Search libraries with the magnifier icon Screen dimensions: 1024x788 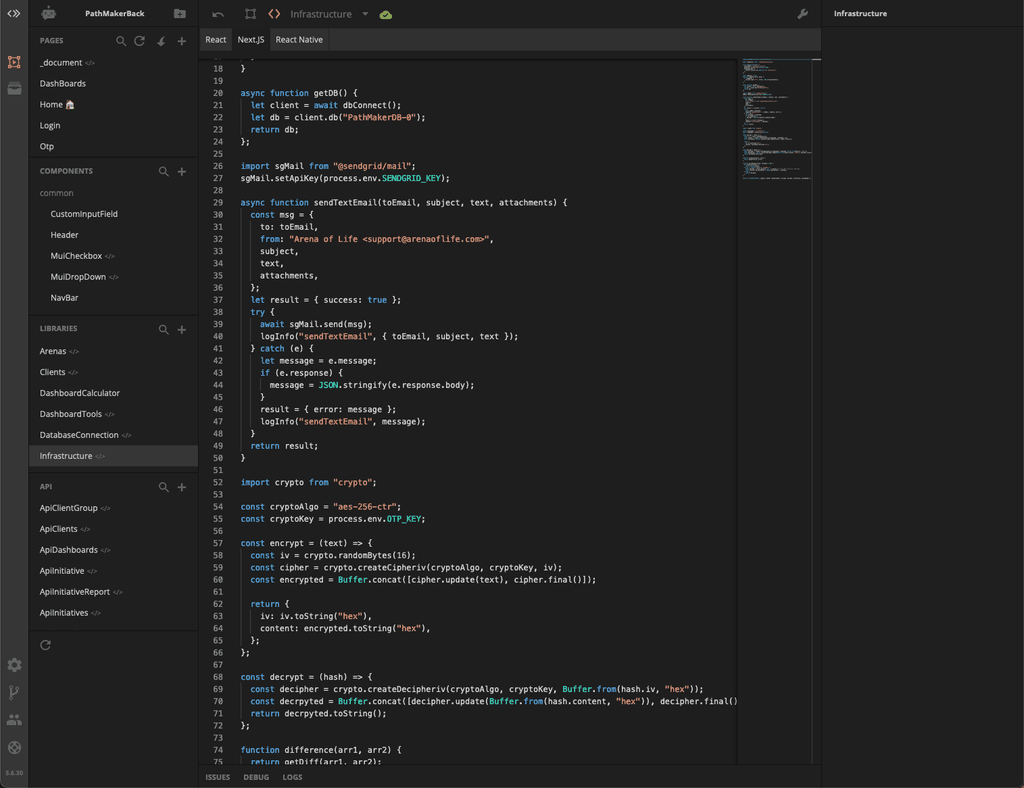[163, 329]
